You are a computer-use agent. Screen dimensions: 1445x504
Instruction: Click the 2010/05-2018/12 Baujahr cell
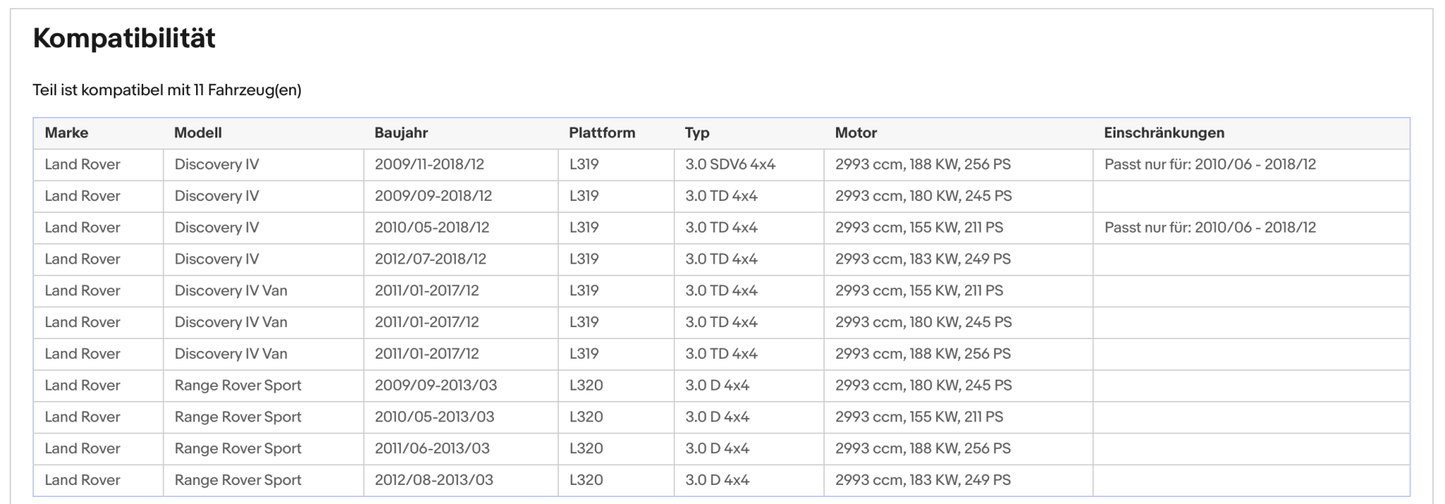pos(432,227)
